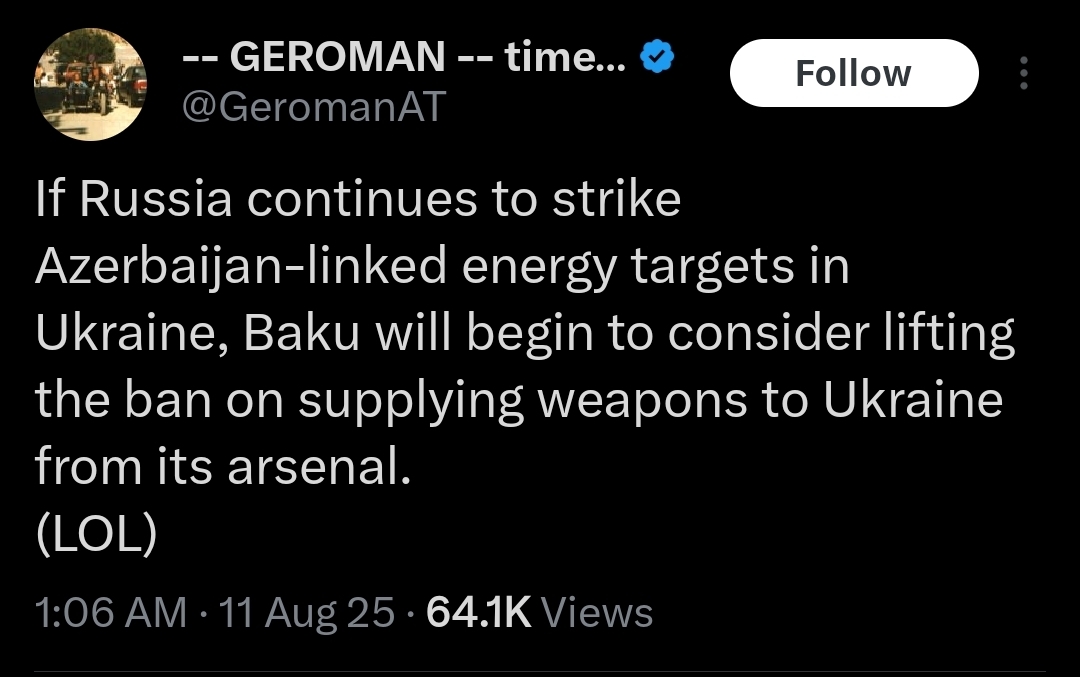Click the word 'continues' in the first line
Viewport: 1080px width, 677px height.
(x=362, y=200)
